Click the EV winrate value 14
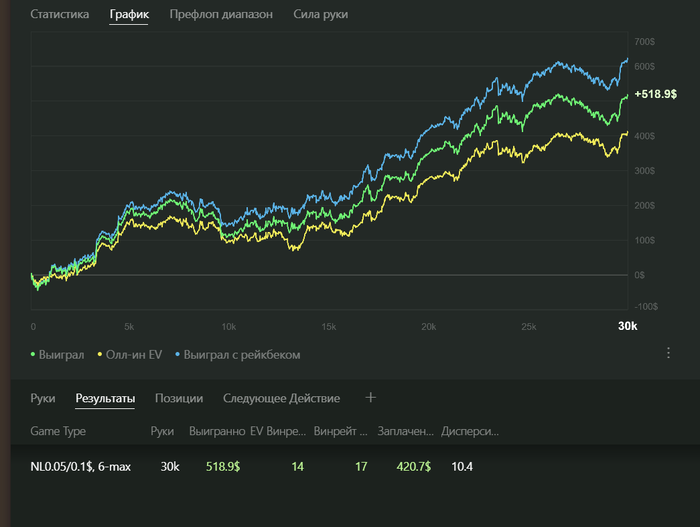The image size is (700, 527). [x=297, y=466]
